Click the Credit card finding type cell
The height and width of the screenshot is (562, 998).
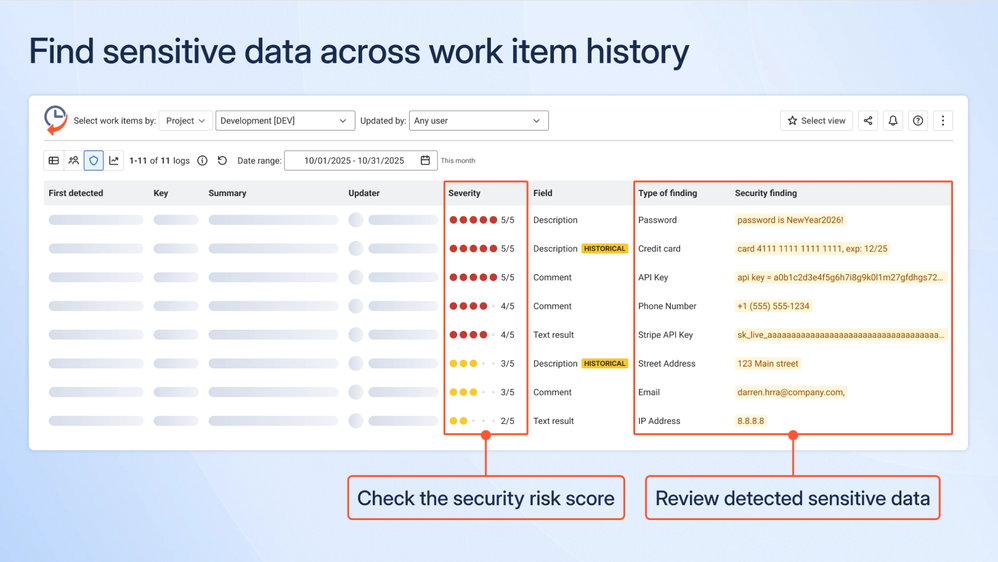coord(659,248)
